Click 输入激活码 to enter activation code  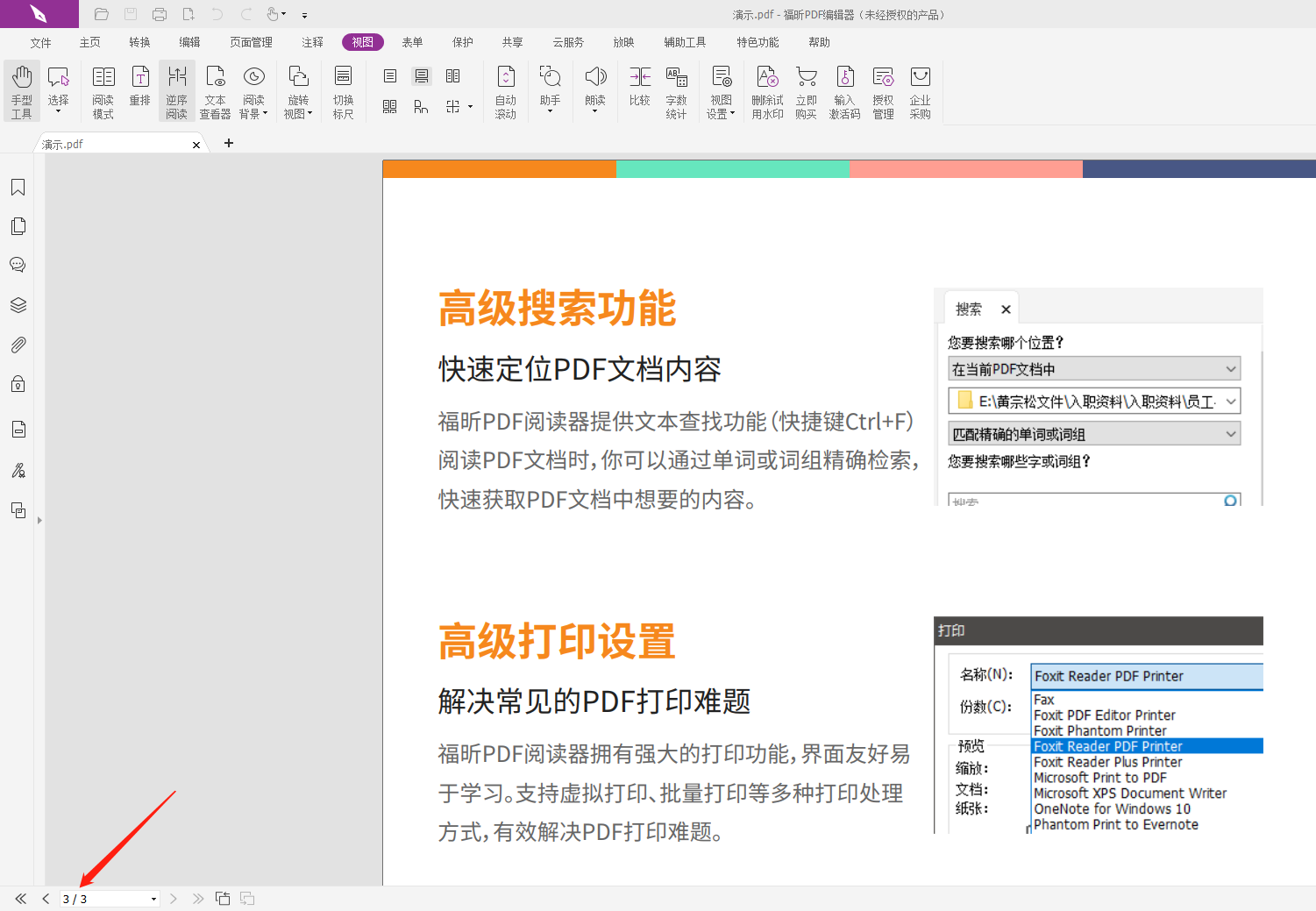844,88
